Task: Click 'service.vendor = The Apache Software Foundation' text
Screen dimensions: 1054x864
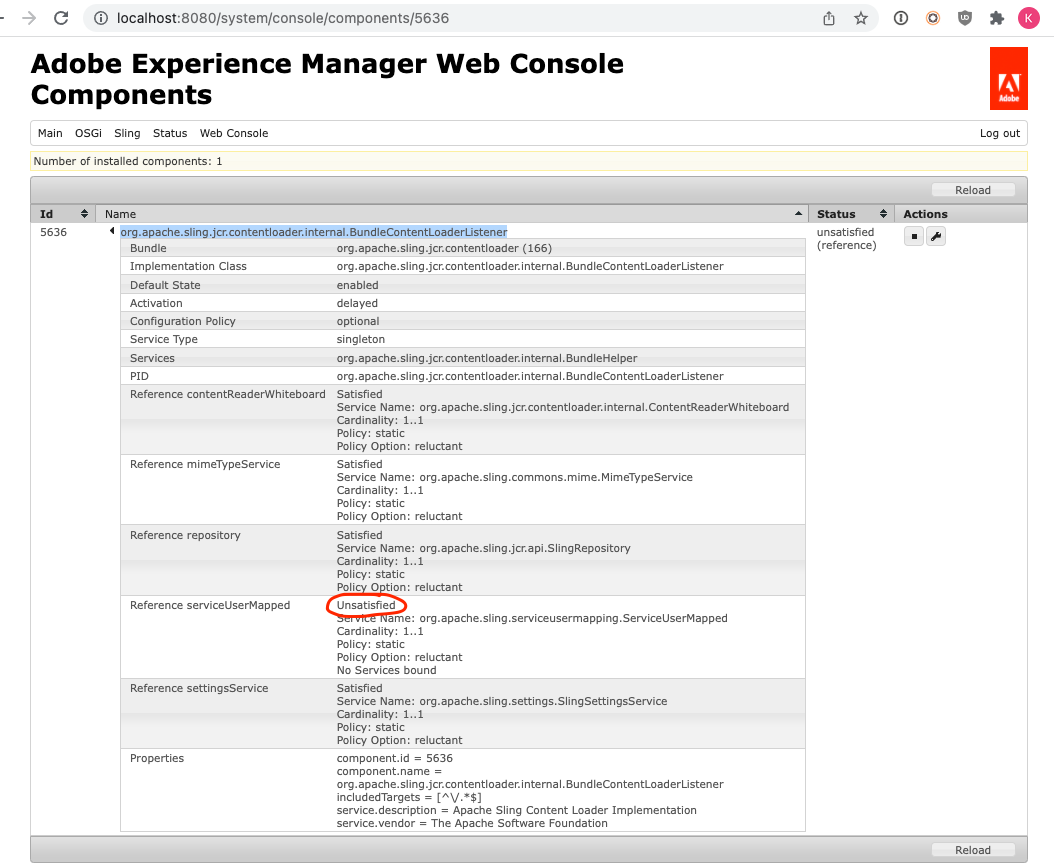Action: click(472, 823)
